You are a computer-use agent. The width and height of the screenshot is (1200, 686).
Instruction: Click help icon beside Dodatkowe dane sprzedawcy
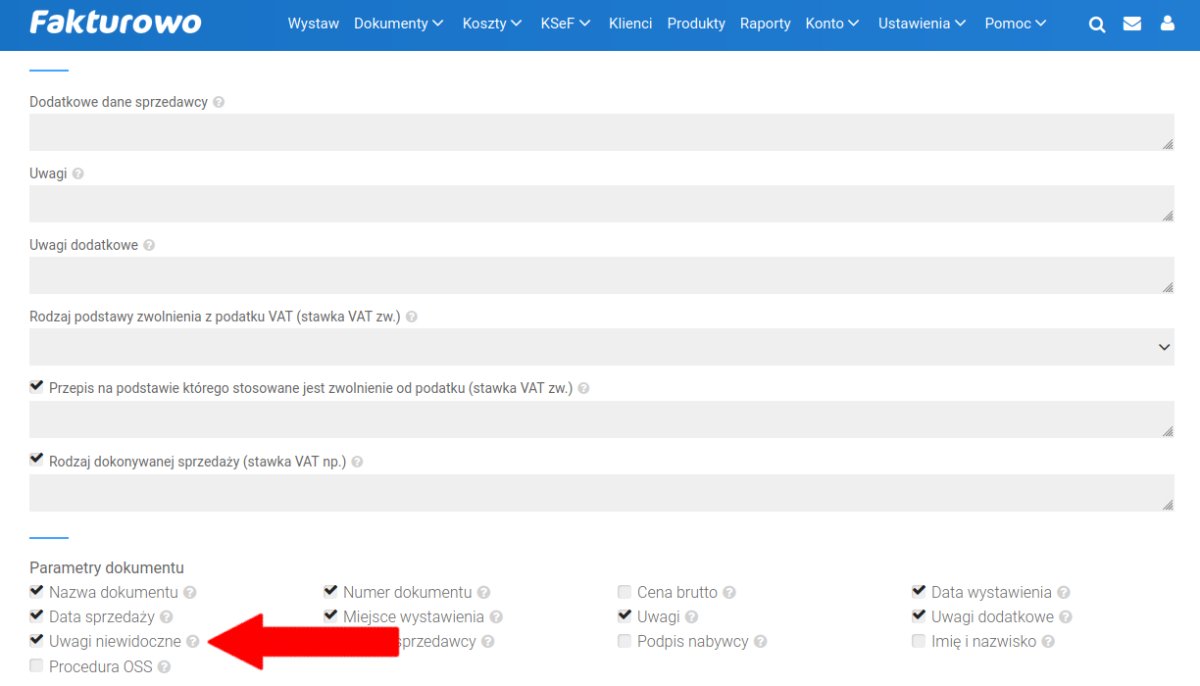[x=219, y=102]
